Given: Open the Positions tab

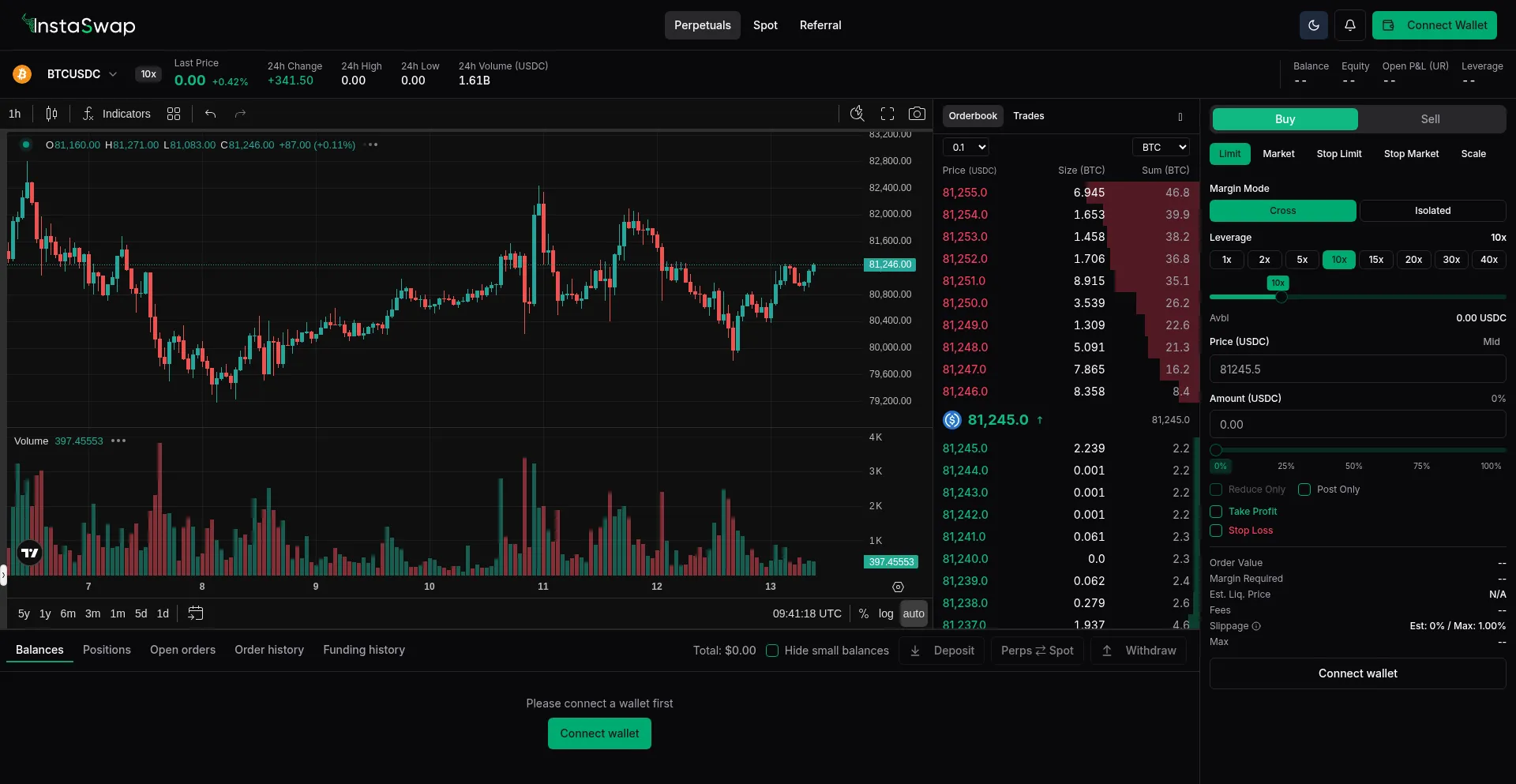Looking at the screenshot, I should pyautogui.click(x=107, y=650).
